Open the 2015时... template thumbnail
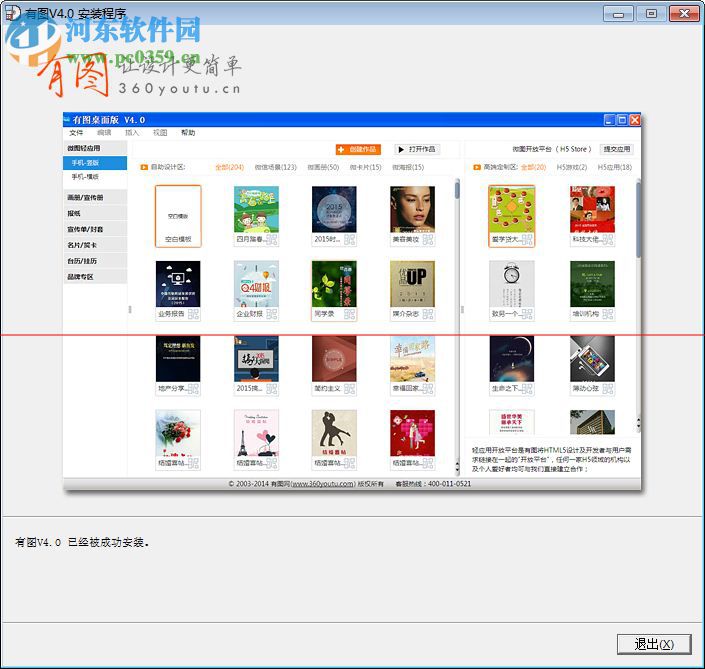This screenshot has height=669, width=705. tap(334, 210)
